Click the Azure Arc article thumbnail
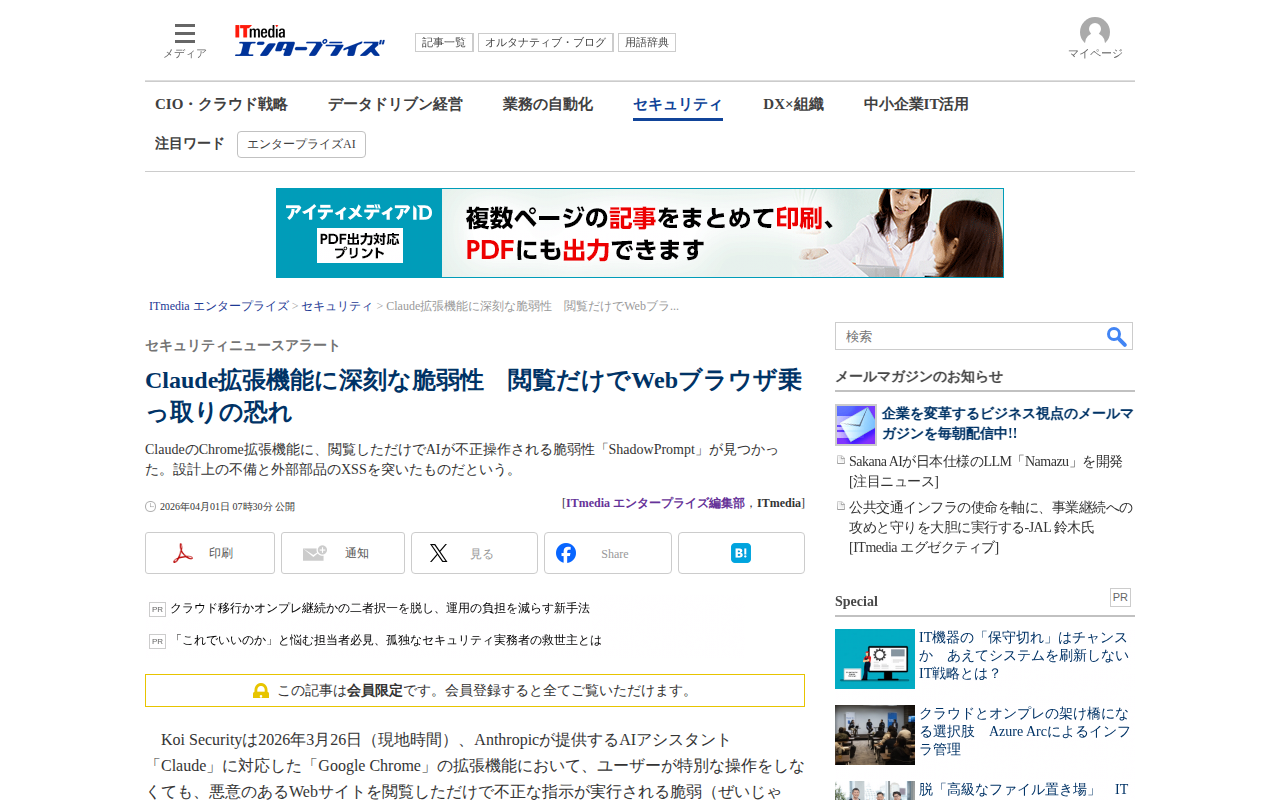The image size is (1280, 800). pyautogui.click(x=875, y=735)
